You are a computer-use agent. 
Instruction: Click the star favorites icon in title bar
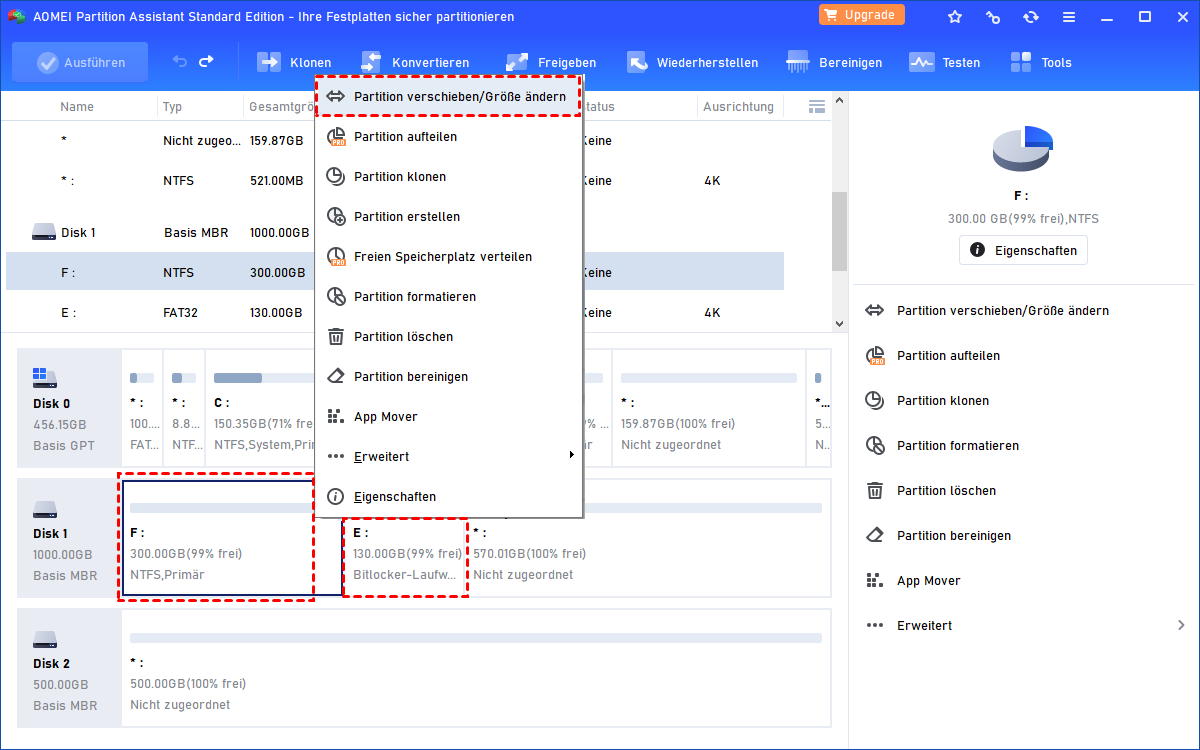tap(955, 17)
